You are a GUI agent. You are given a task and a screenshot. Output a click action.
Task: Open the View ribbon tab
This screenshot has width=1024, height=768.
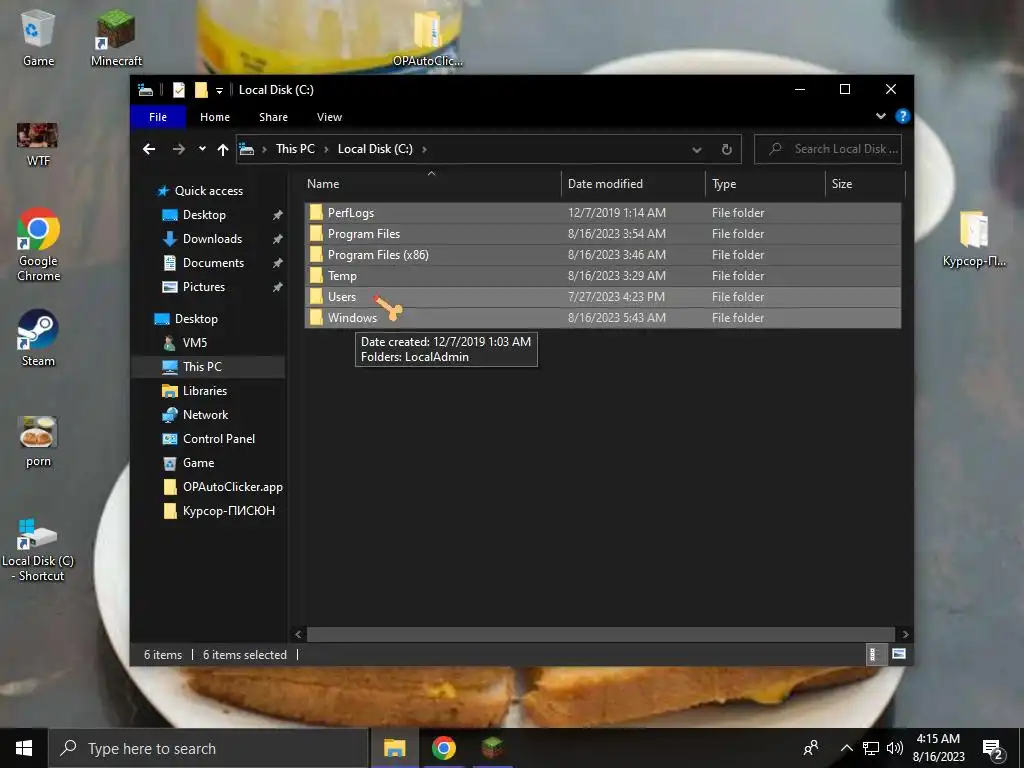pos(329,117)
